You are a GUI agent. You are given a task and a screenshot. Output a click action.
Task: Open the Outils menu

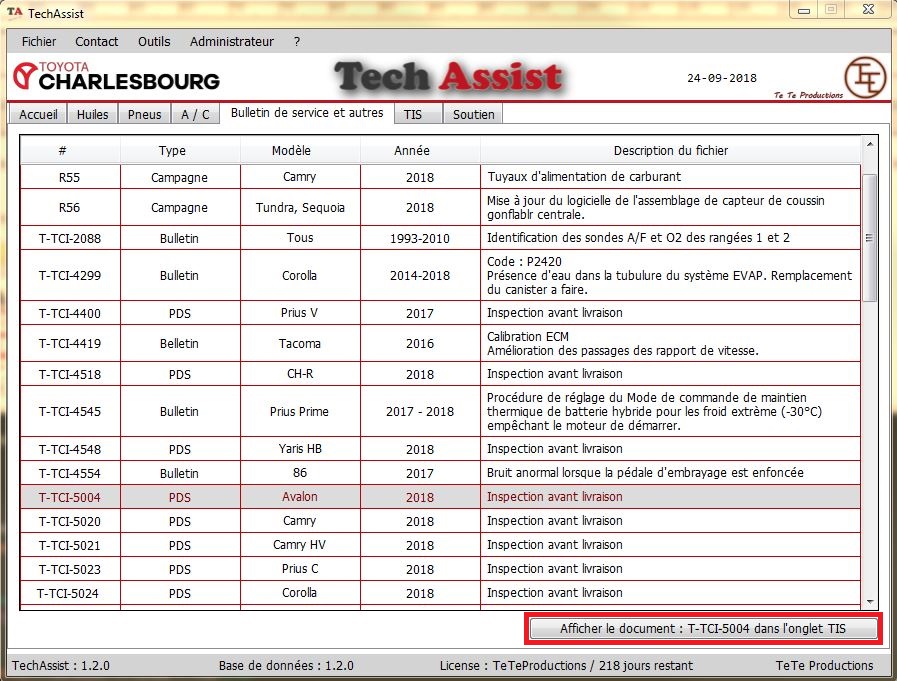click(154, 42)
